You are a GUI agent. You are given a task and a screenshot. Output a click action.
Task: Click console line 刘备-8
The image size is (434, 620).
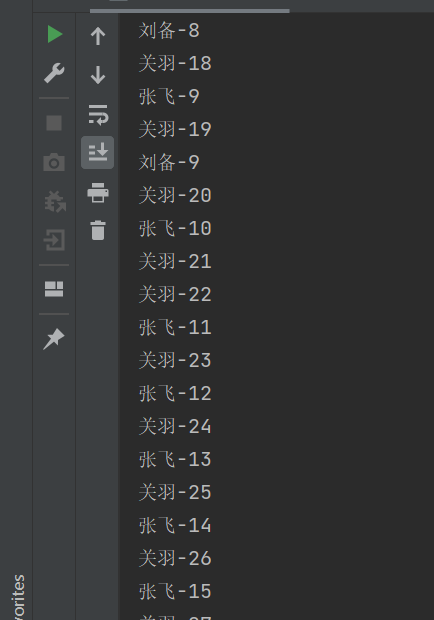click(169, 30)
